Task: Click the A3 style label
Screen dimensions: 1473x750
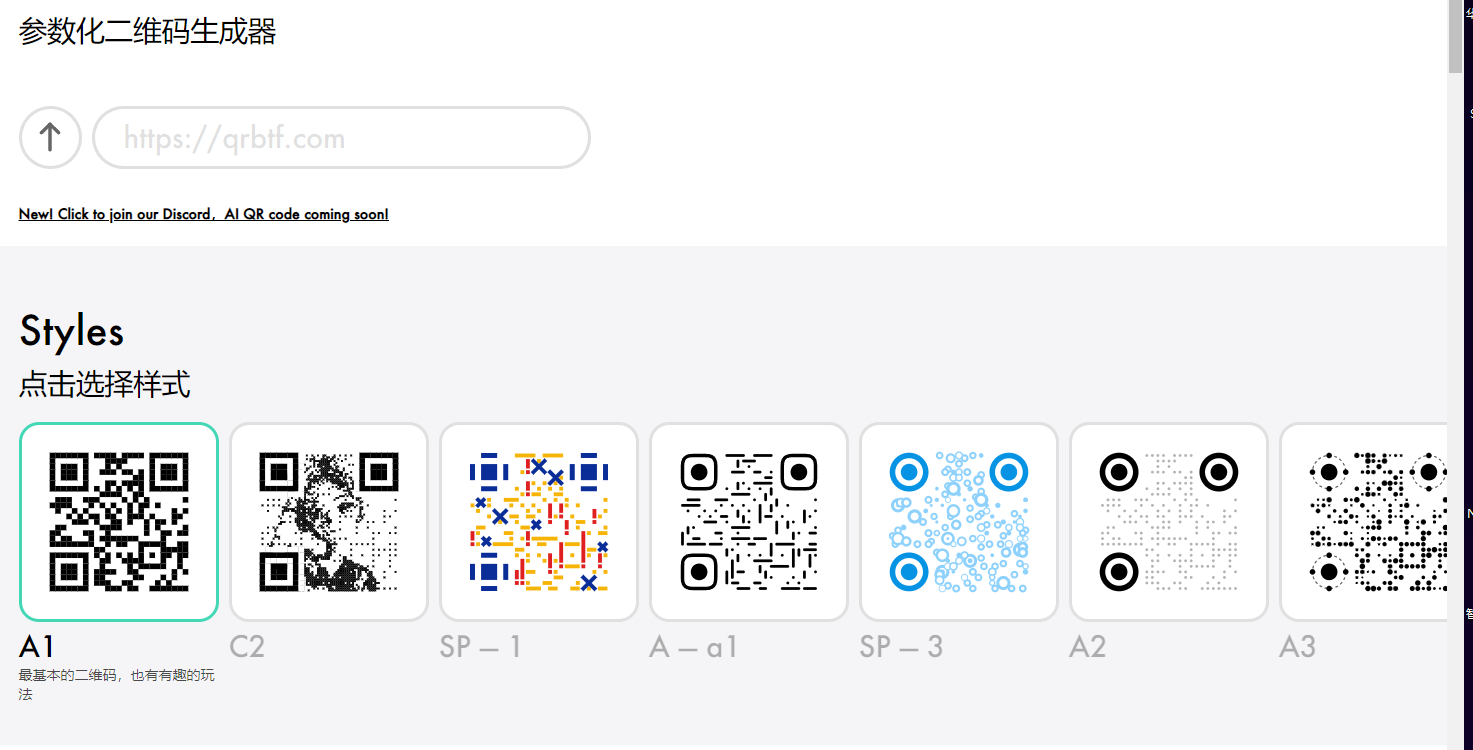Action: (1297, 647)
